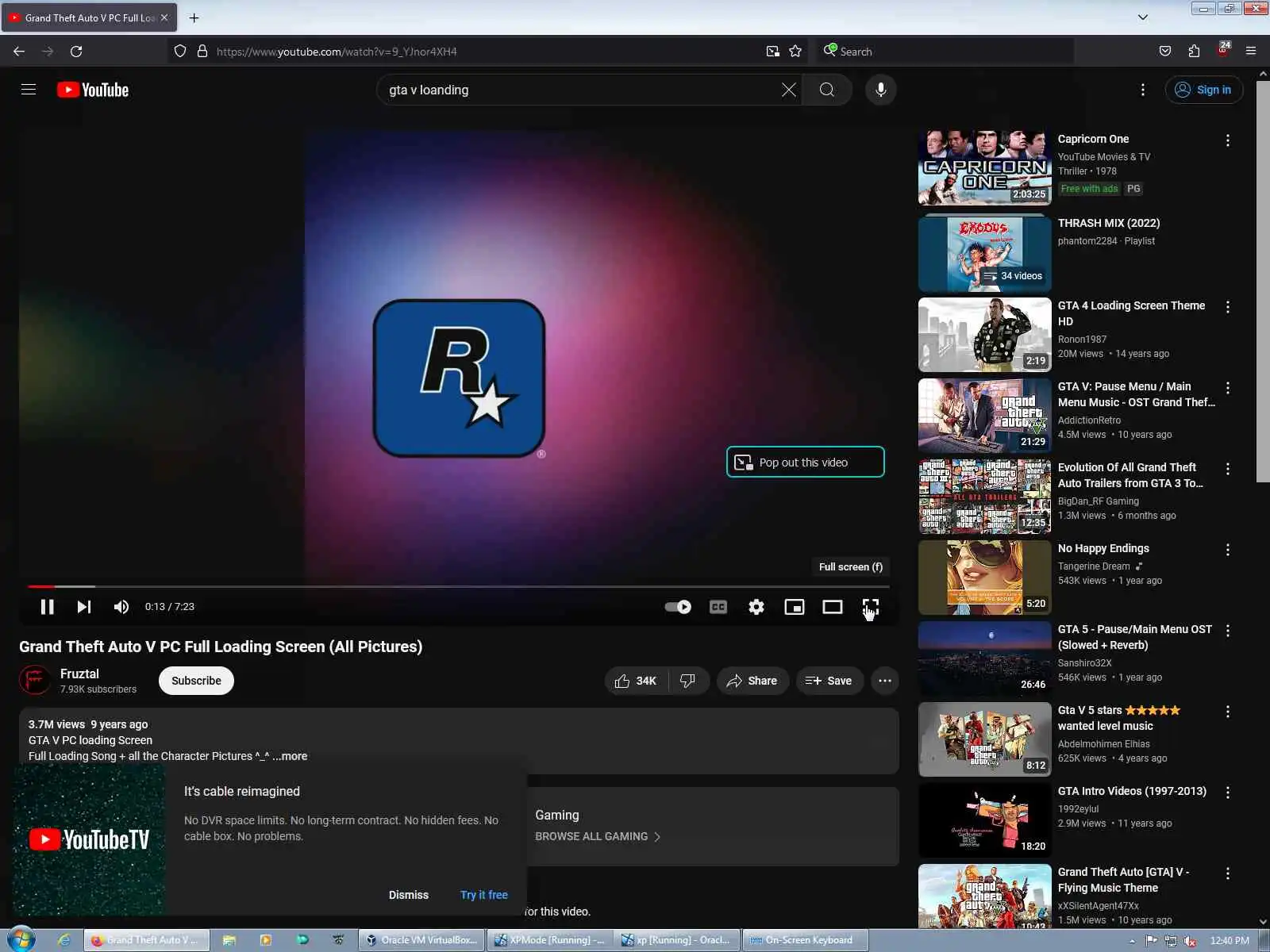This screenshot has height=952, width=1270.
Task: Seek using the video progress bar
Action: tap(459, 586)
